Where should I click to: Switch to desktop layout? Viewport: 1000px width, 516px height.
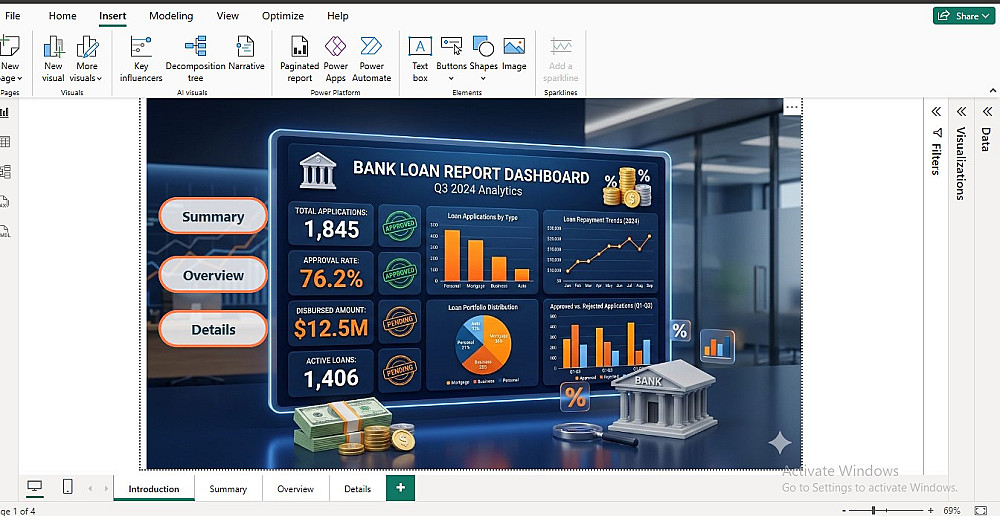[x=34, y=487]
